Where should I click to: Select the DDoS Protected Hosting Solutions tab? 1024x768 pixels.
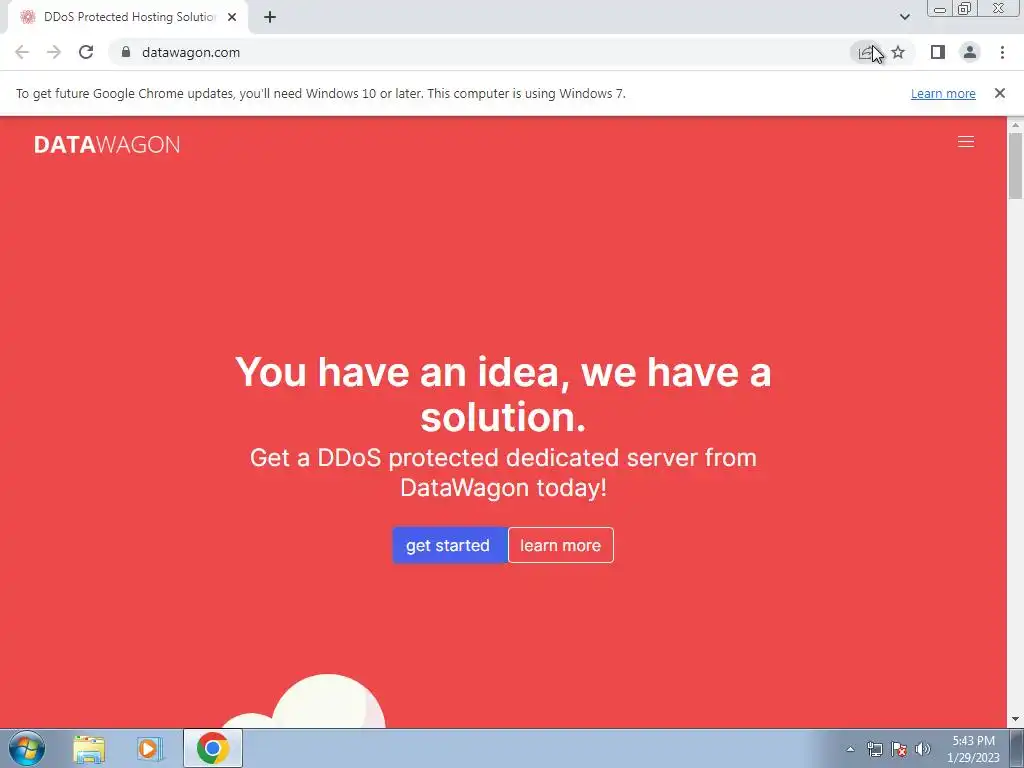coord(128,18)
